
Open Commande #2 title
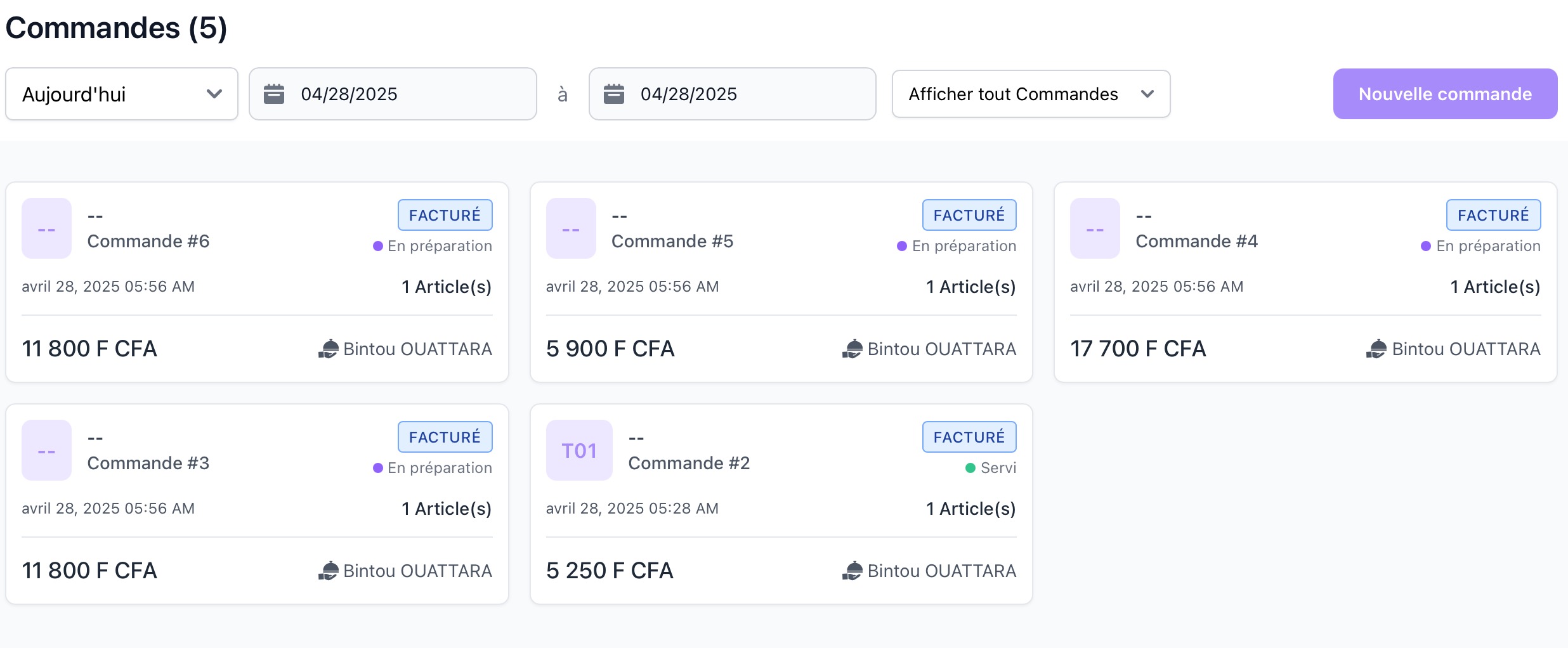pos(689,463)
